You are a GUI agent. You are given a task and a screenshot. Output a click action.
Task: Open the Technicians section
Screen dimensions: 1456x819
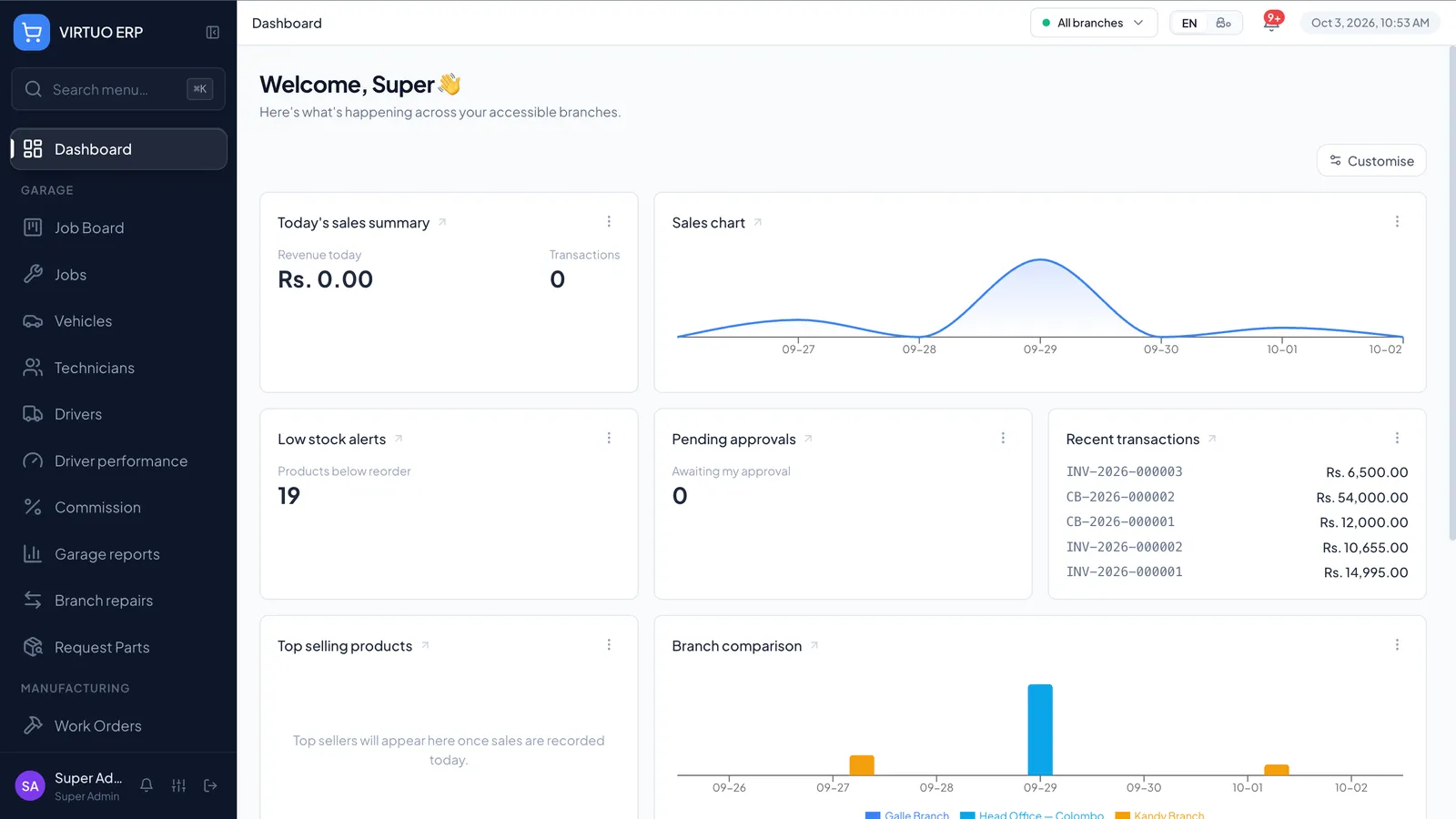point(118,368)
